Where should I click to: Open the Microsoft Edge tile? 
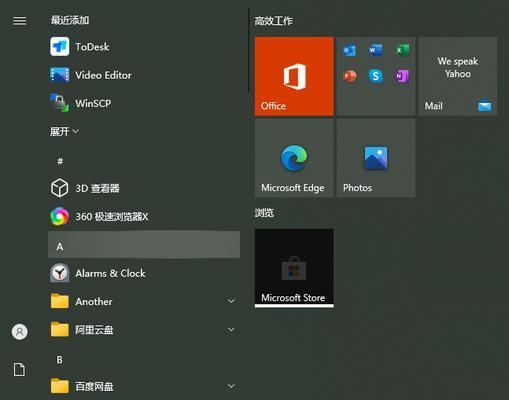294,158
